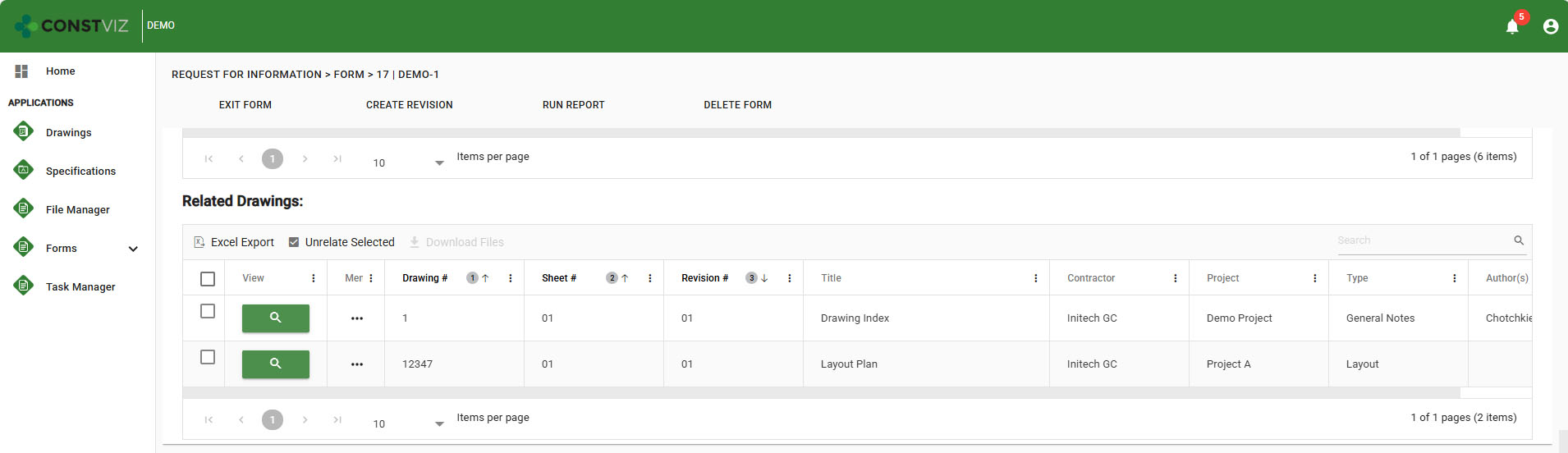
Task: Click the Search field in Related Drawings
Action: 1422,240
